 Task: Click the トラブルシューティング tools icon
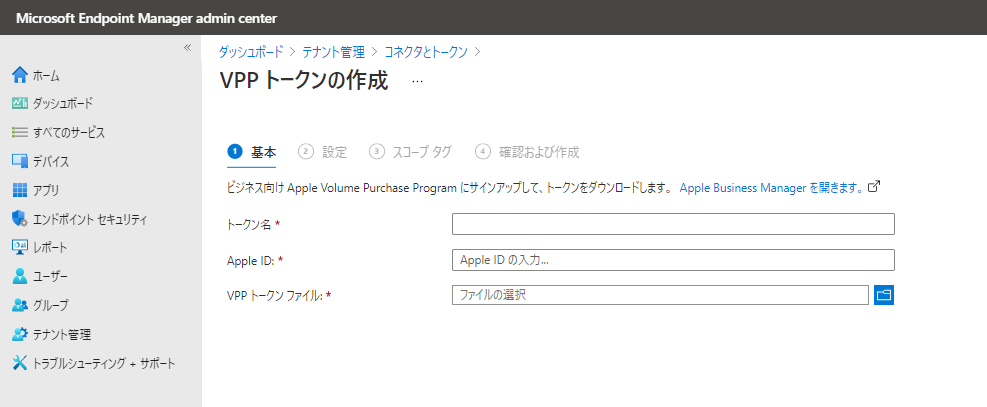tap(20, 363)
